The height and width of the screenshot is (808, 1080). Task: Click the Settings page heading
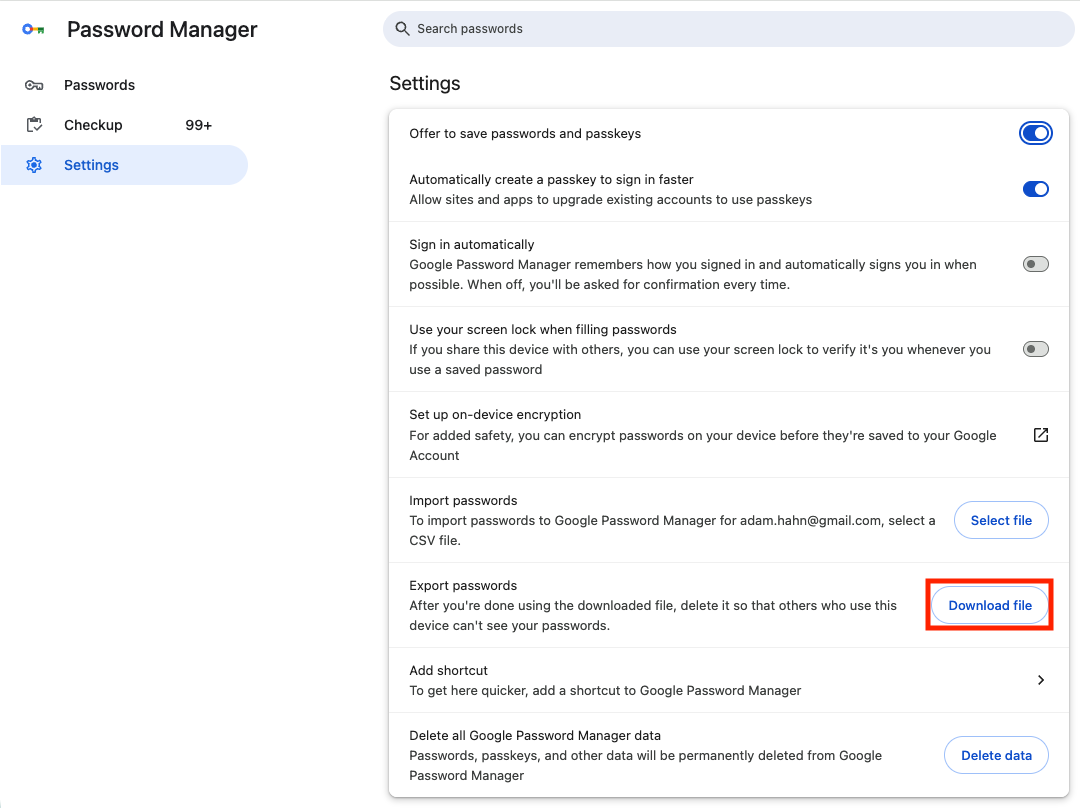(x=425, y=83)
